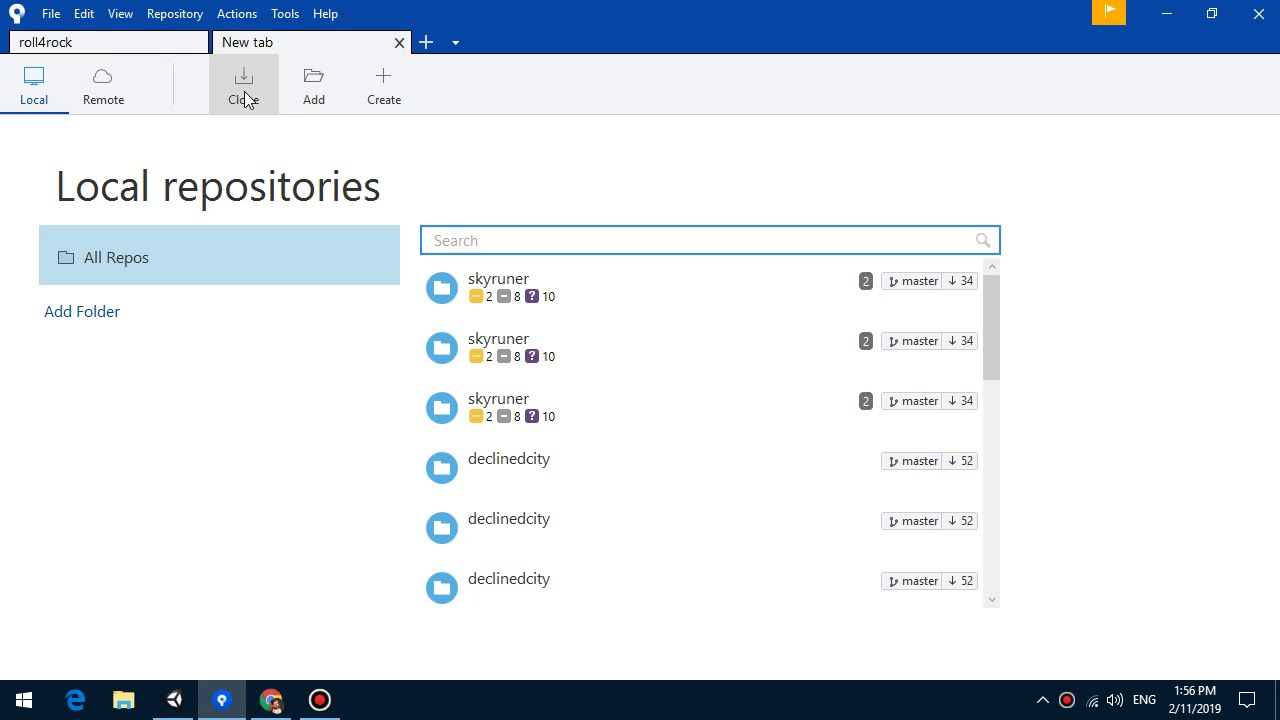Click the scroll-up arrow of the repository list

(991, 266)
